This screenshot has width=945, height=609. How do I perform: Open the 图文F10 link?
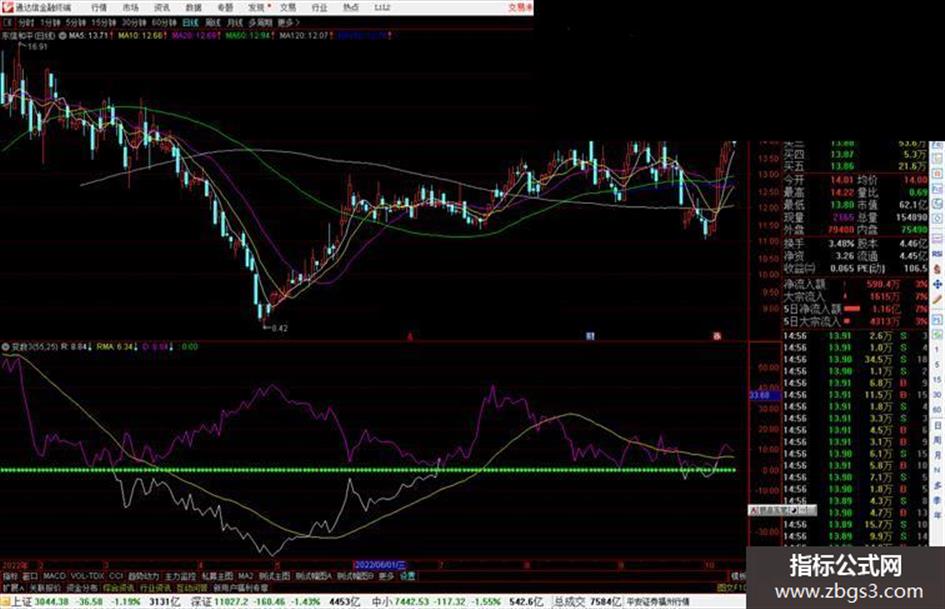tap(732, 587)
